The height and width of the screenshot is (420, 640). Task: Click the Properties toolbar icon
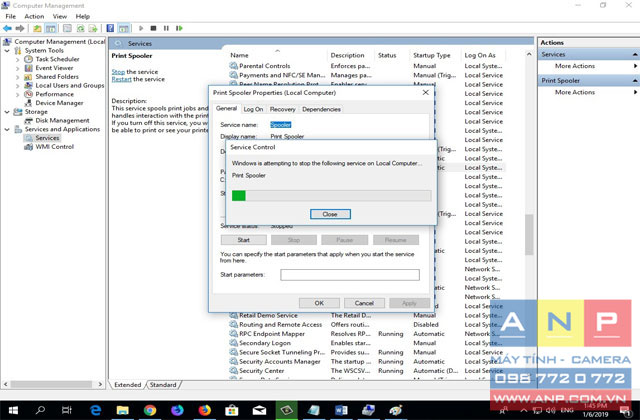point(67,28)
